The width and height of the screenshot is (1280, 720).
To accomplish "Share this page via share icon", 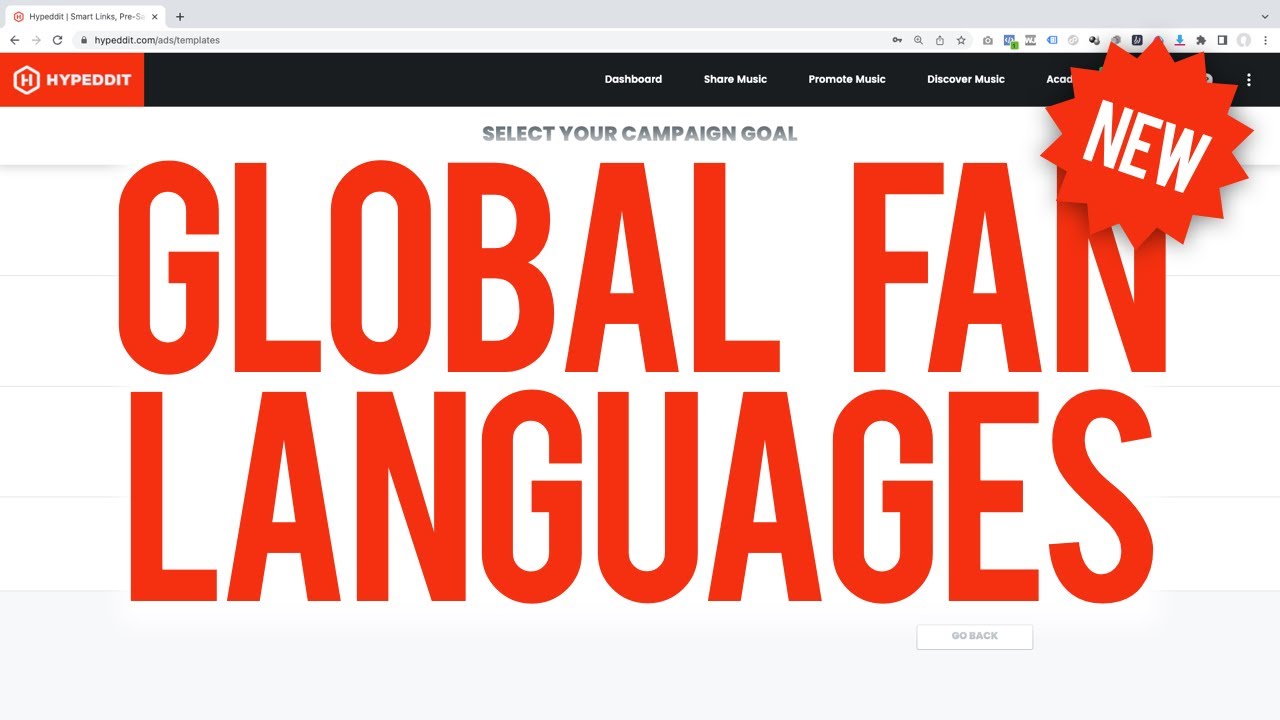I will (940, 40).
